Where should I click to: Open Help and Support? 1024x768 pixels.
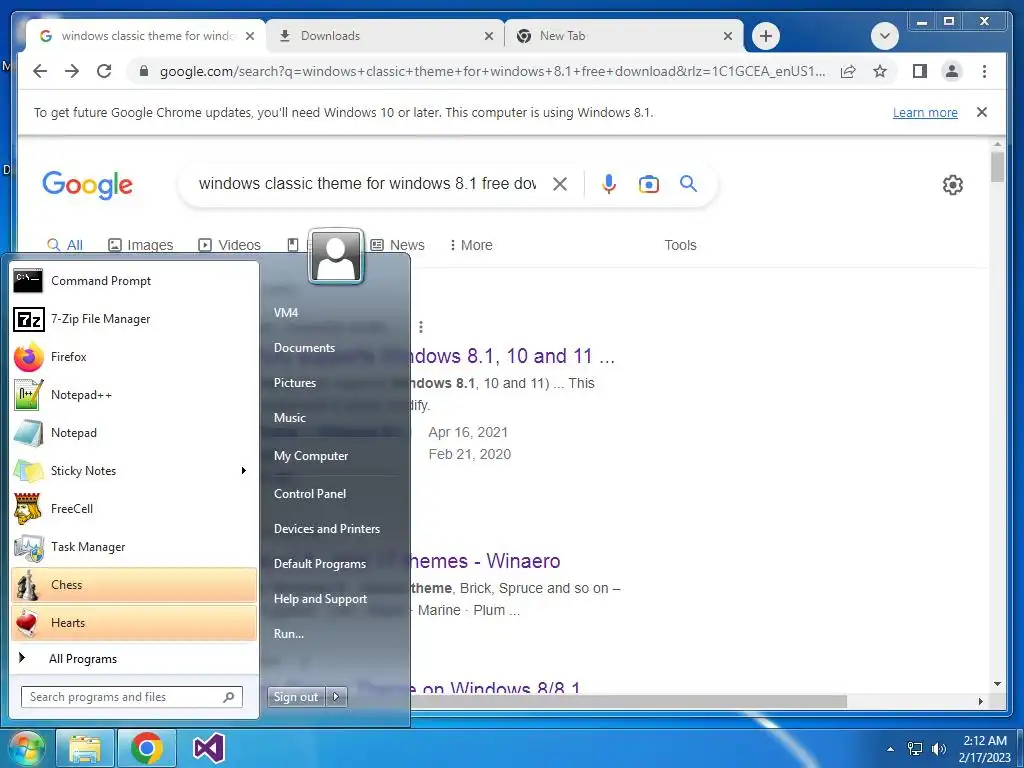tap(320, 599)
